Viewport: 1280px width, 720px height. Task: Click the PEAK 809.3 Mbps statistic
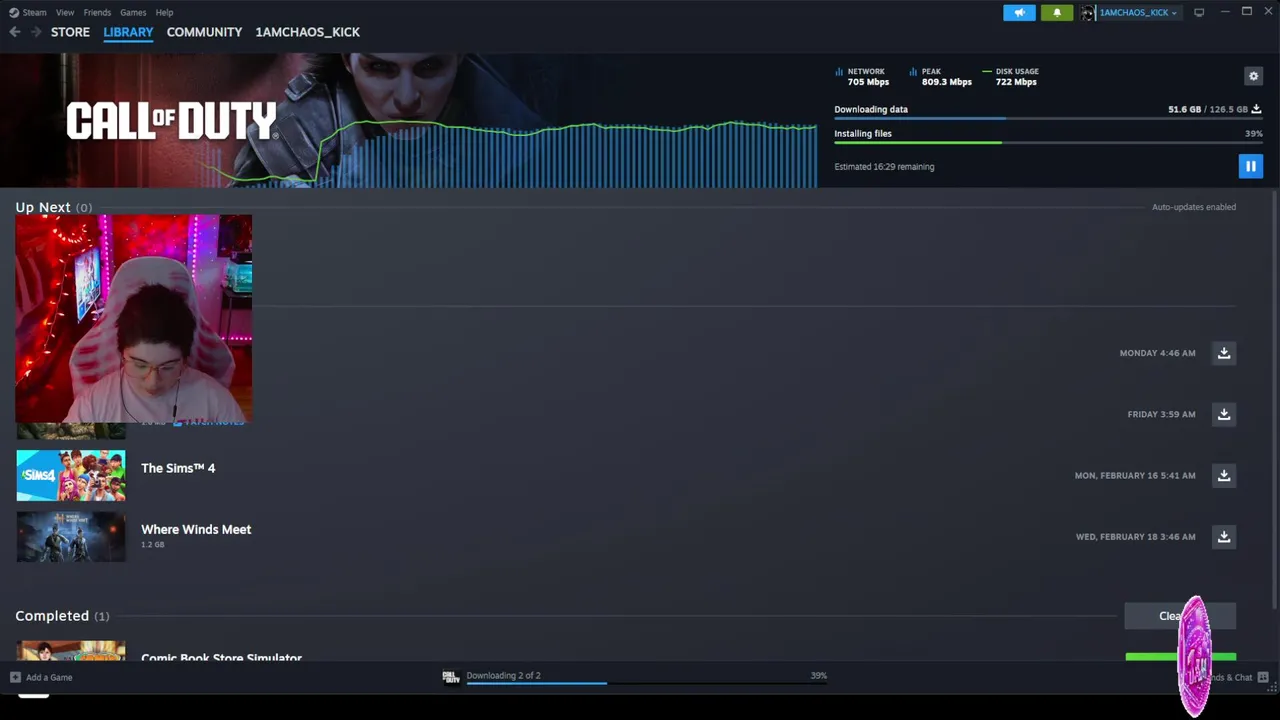coord(941,77)
